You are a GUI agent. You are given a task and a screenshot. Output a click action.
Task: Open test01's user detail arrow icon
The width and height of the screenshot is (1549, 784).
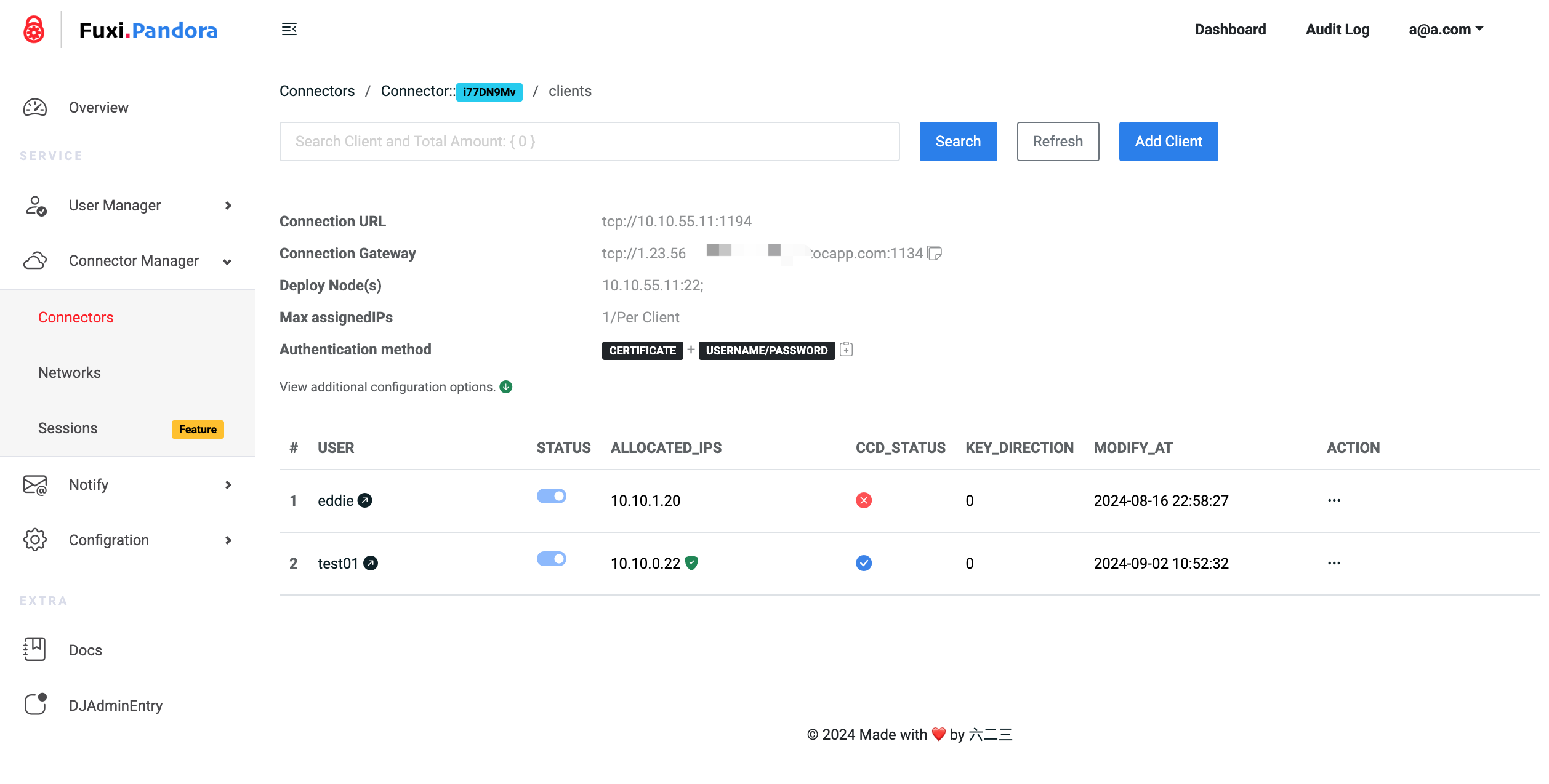click(x=371, y=563)
